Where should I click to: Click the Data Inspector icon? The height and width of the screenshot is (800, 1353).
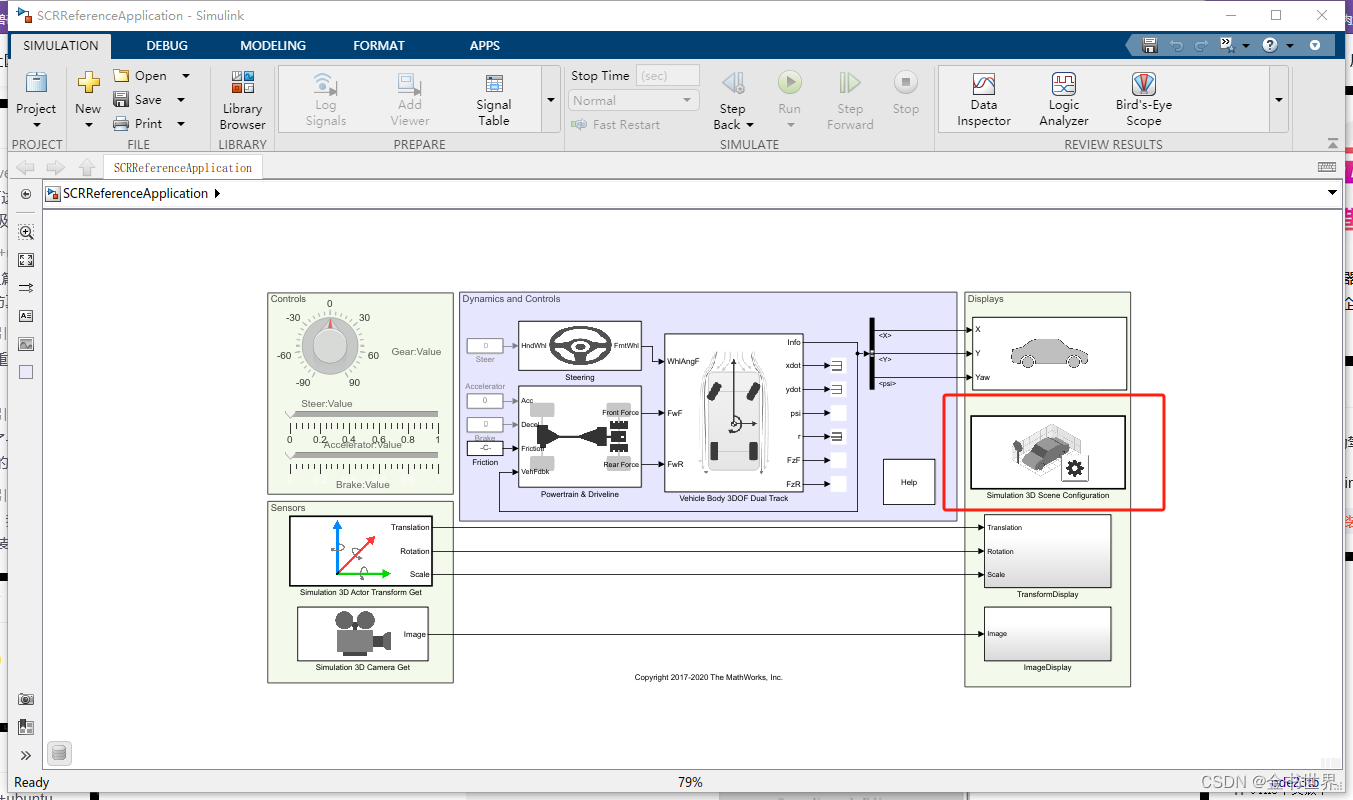click(x=983, y=97)
